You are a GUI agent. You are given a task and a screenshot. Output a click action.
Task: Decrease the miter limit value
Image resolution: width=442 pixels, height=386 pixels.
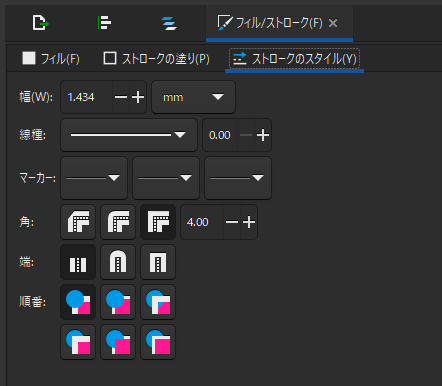pos(232,222)
